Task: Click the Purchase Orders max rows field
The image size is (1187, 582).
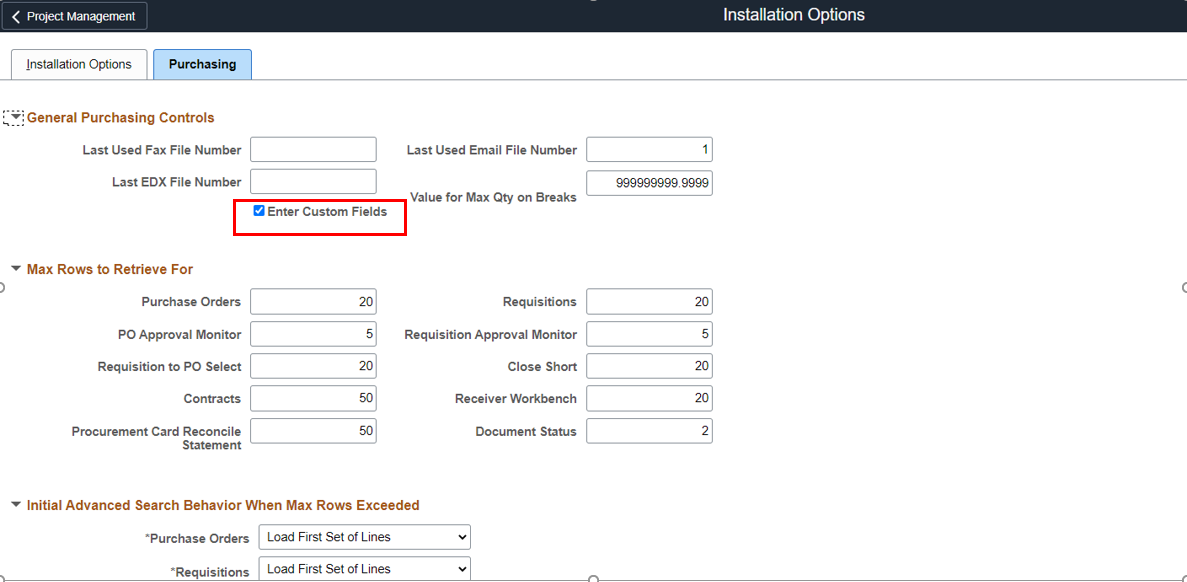Action: (x=313, y=302)
